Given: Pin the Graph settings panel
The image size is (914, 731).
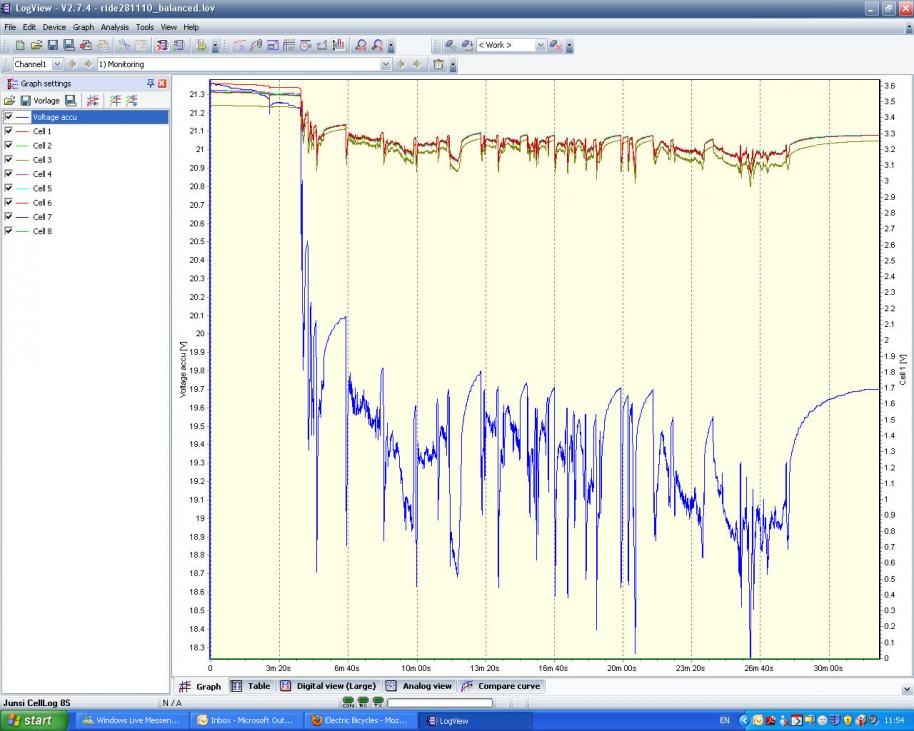Looking at the screenshot, I should tap(151, 83).
